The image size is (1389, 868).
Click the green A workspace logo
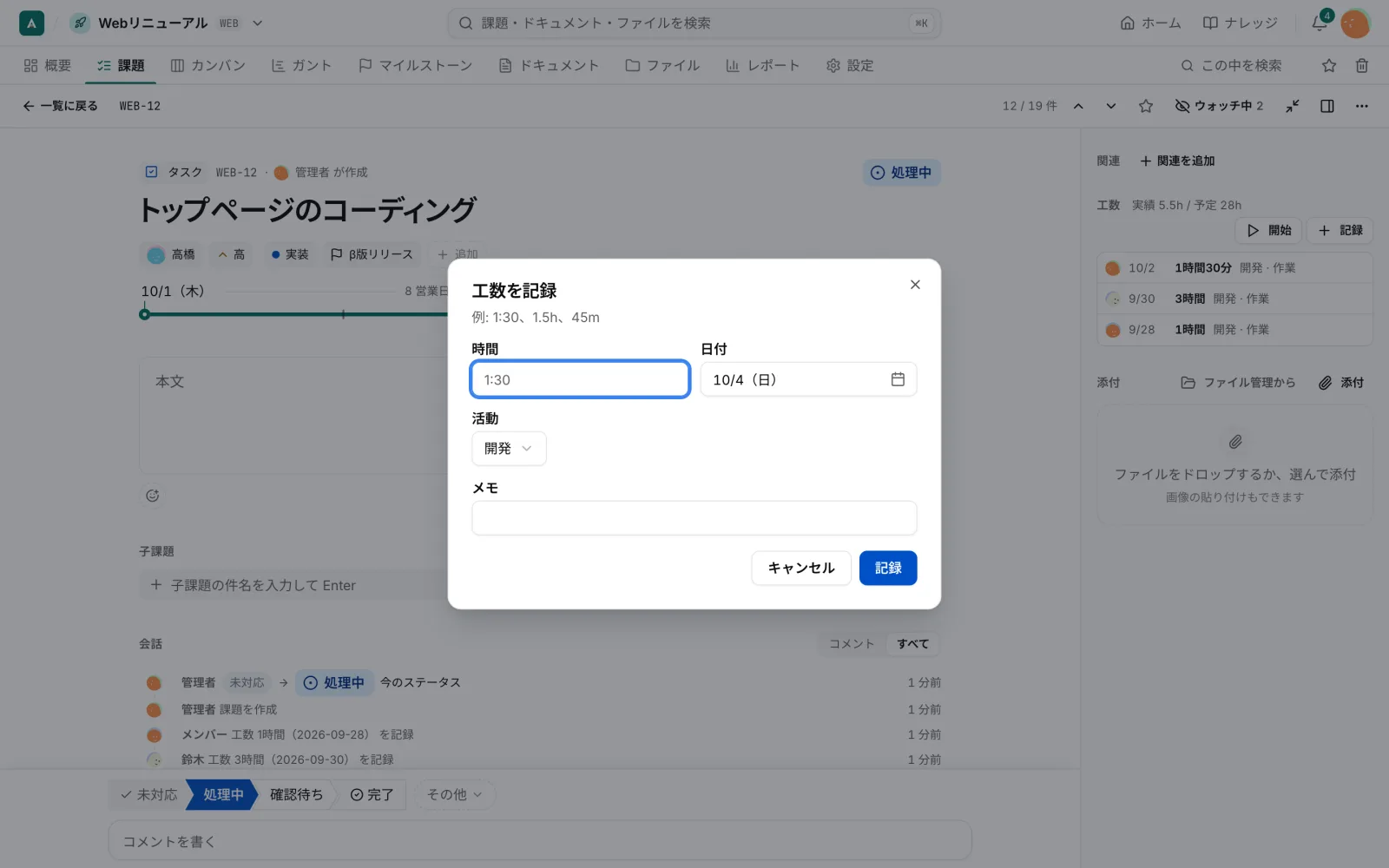[31, 23]
